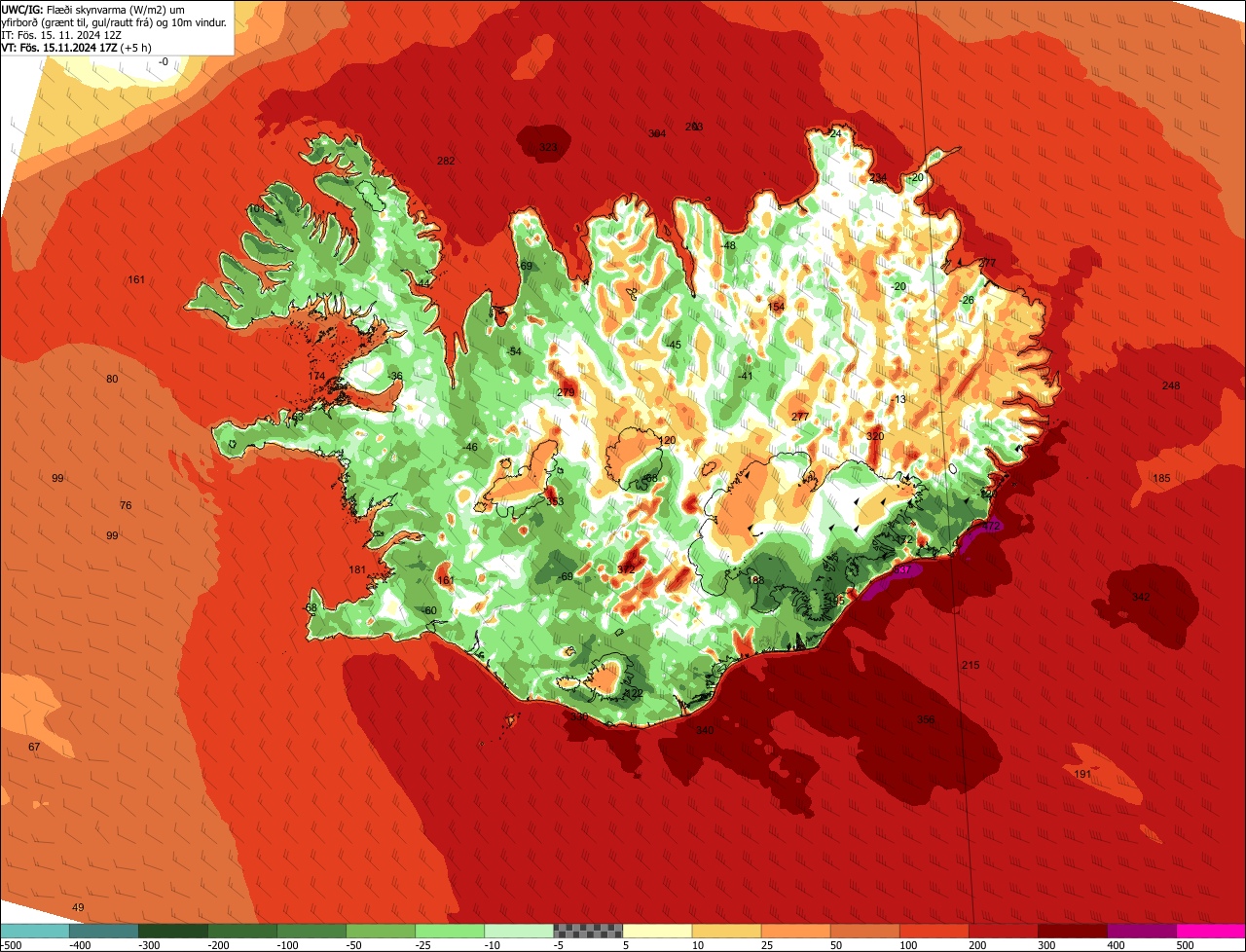1246x952 pixels.
Task: Click the 80 value west of Iceland
Action: click(112, 379)
